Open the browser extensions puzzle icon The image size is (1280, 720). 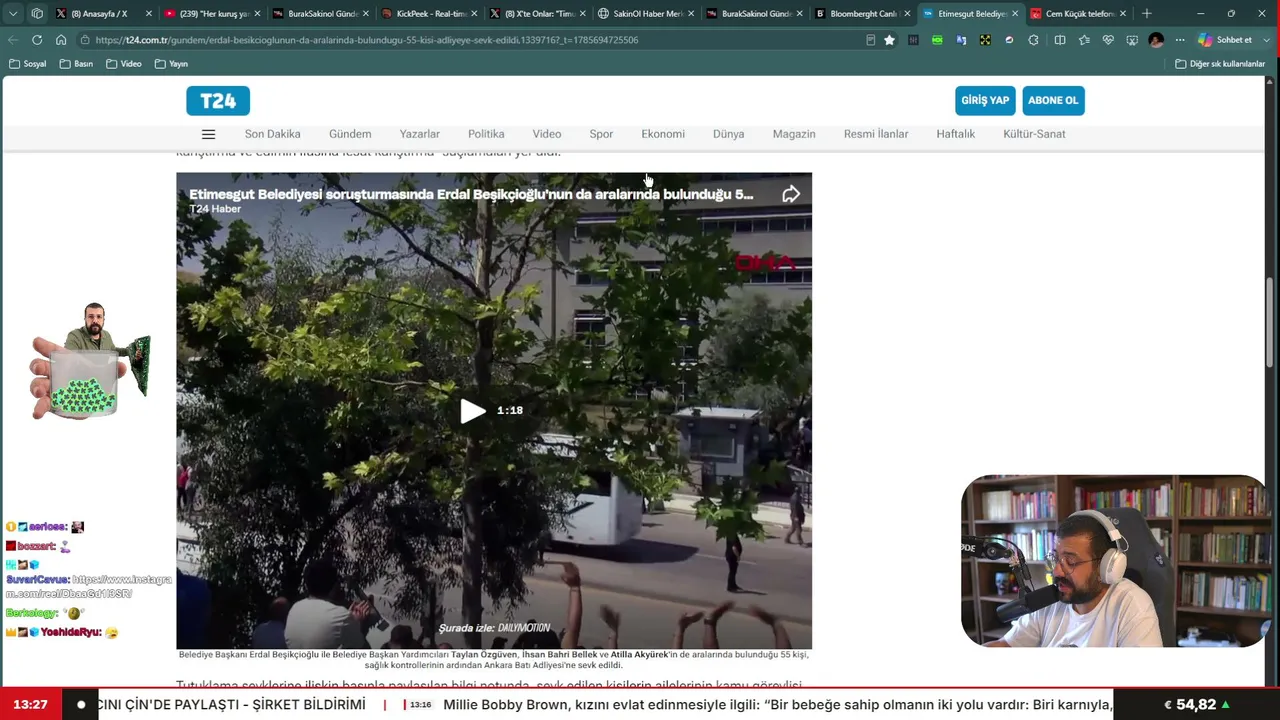(x=1033, y=40)
